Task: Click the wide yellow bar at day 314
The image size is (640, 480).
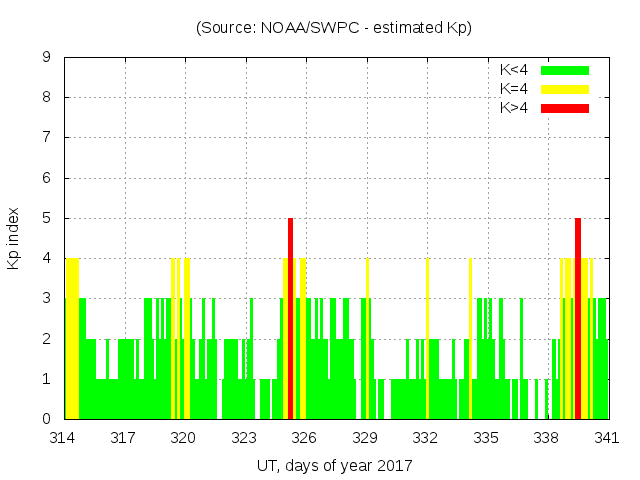Action: [72, 338]
